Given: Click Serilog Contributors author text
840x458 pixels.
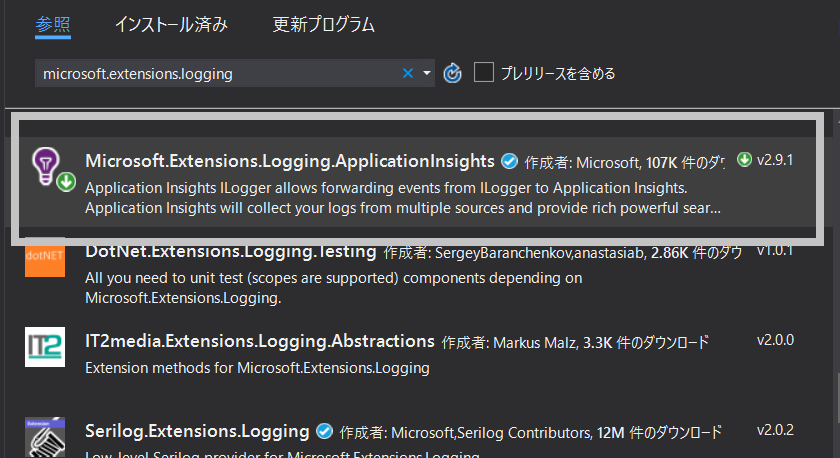Looking at the screenshot, I should pyautogui.click(x=524, y=432).
